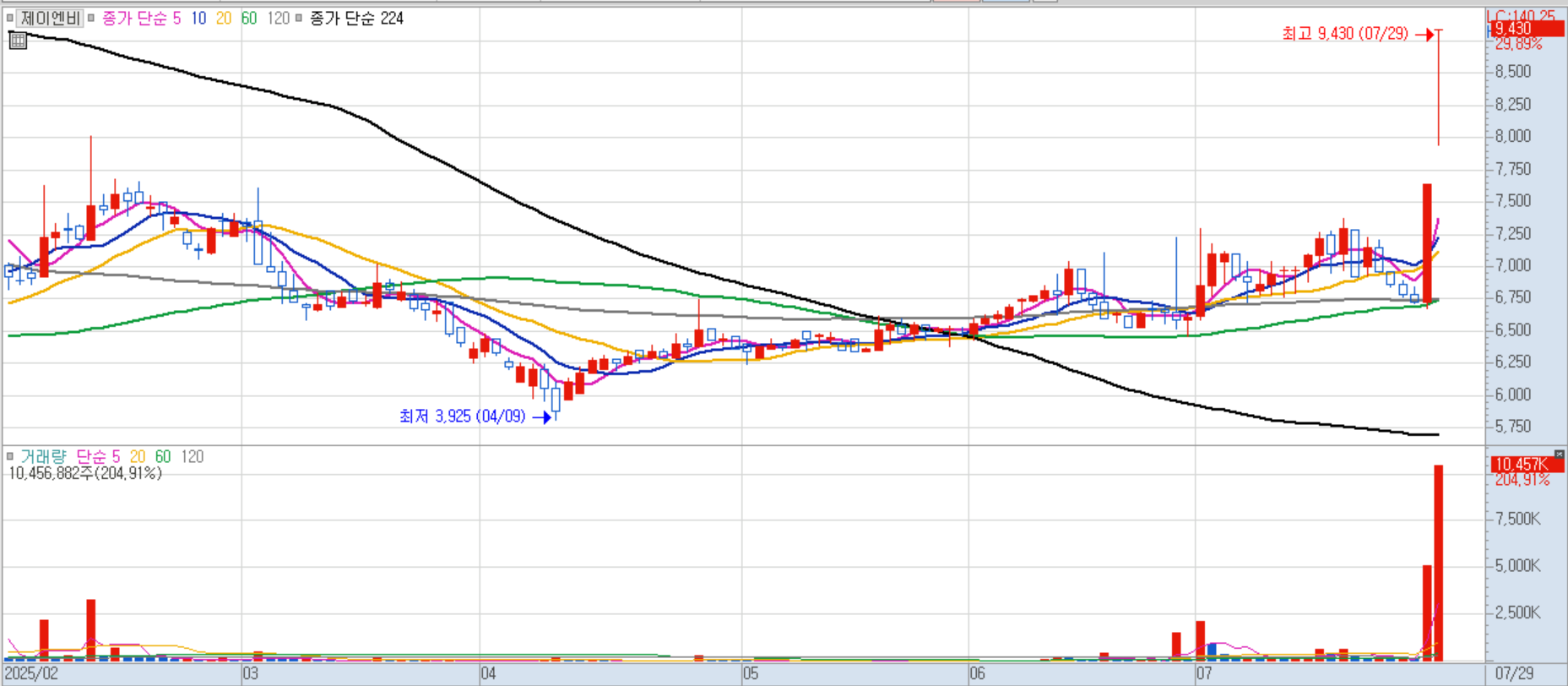Click the 204.91% volume ratio on axis
The width and height of the screenshot is (1568, 686).
1522,479
